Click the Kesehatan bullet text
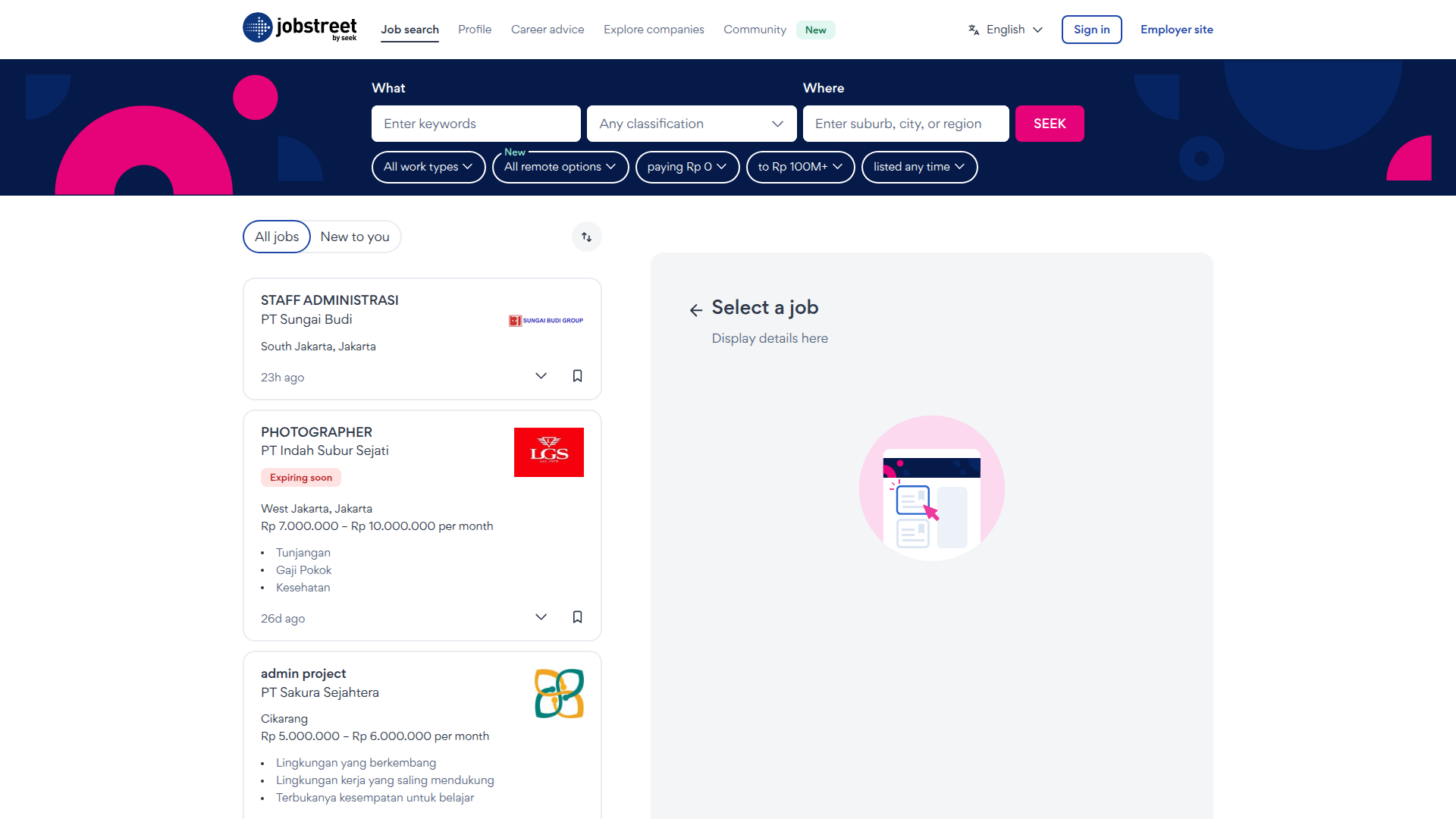This screenshot has width=1456, height=819. (303, 588)
